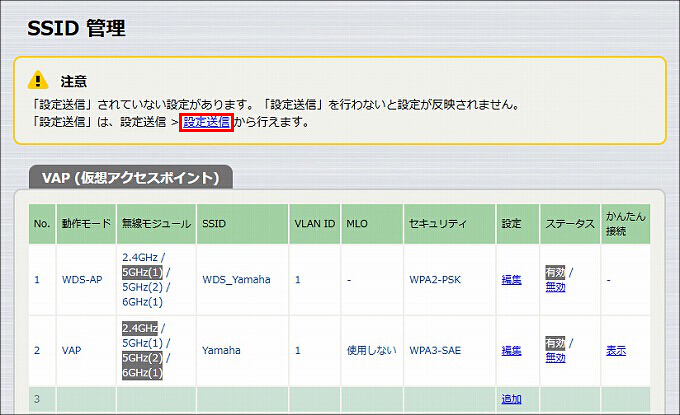Open the 設定送信 link in the notice
680x415 pixels.
point(206,122)
